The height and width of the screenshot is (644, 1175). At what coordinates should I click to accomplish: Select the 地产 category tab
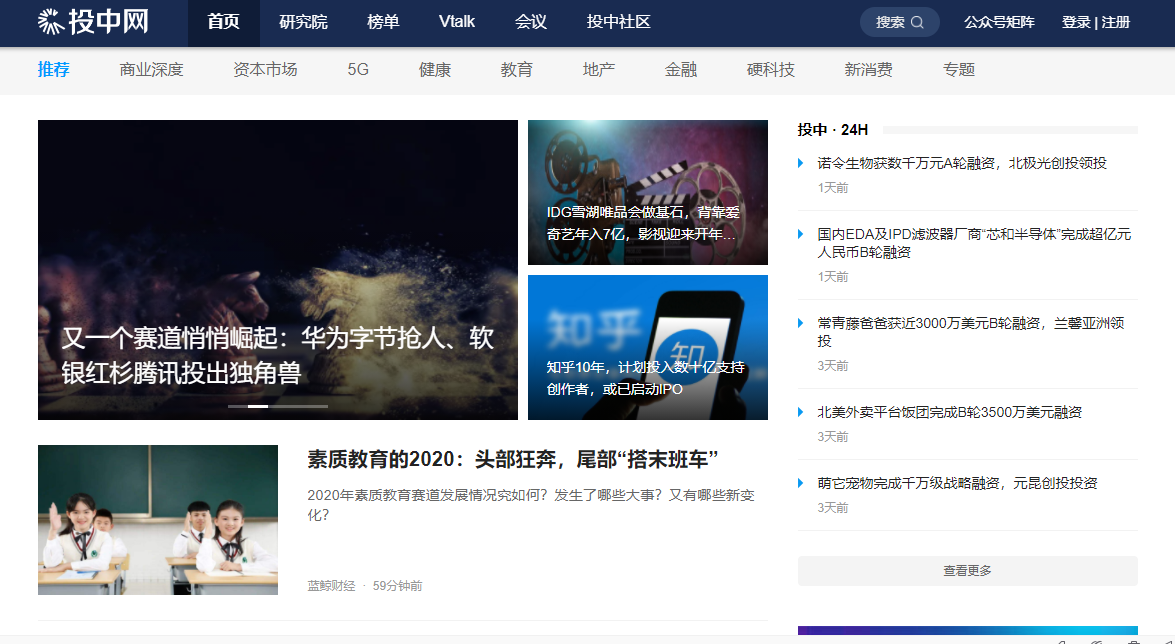[x=599, y=70]
